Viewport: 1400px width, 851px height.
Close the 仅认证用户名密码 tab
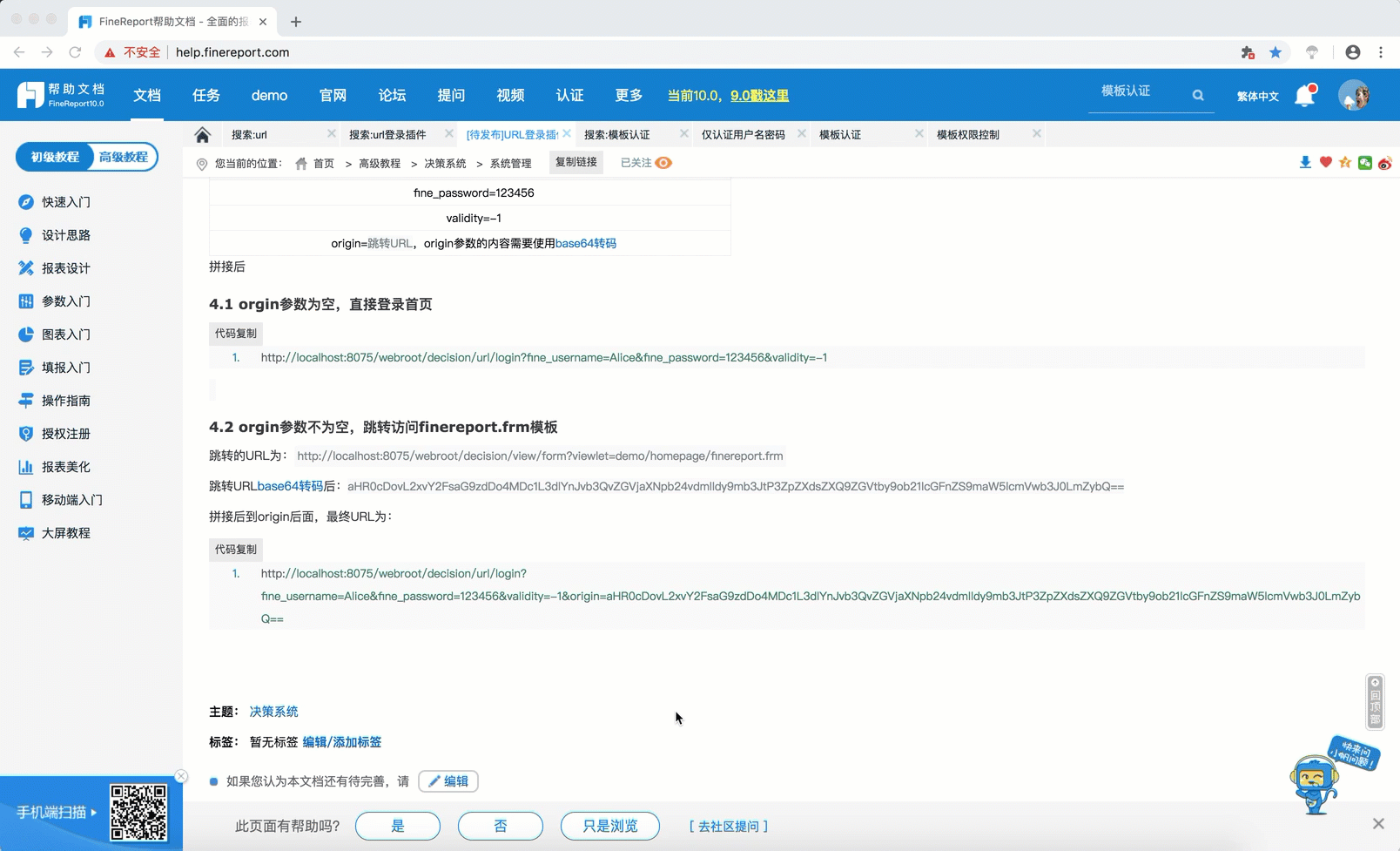coord(802,133)
